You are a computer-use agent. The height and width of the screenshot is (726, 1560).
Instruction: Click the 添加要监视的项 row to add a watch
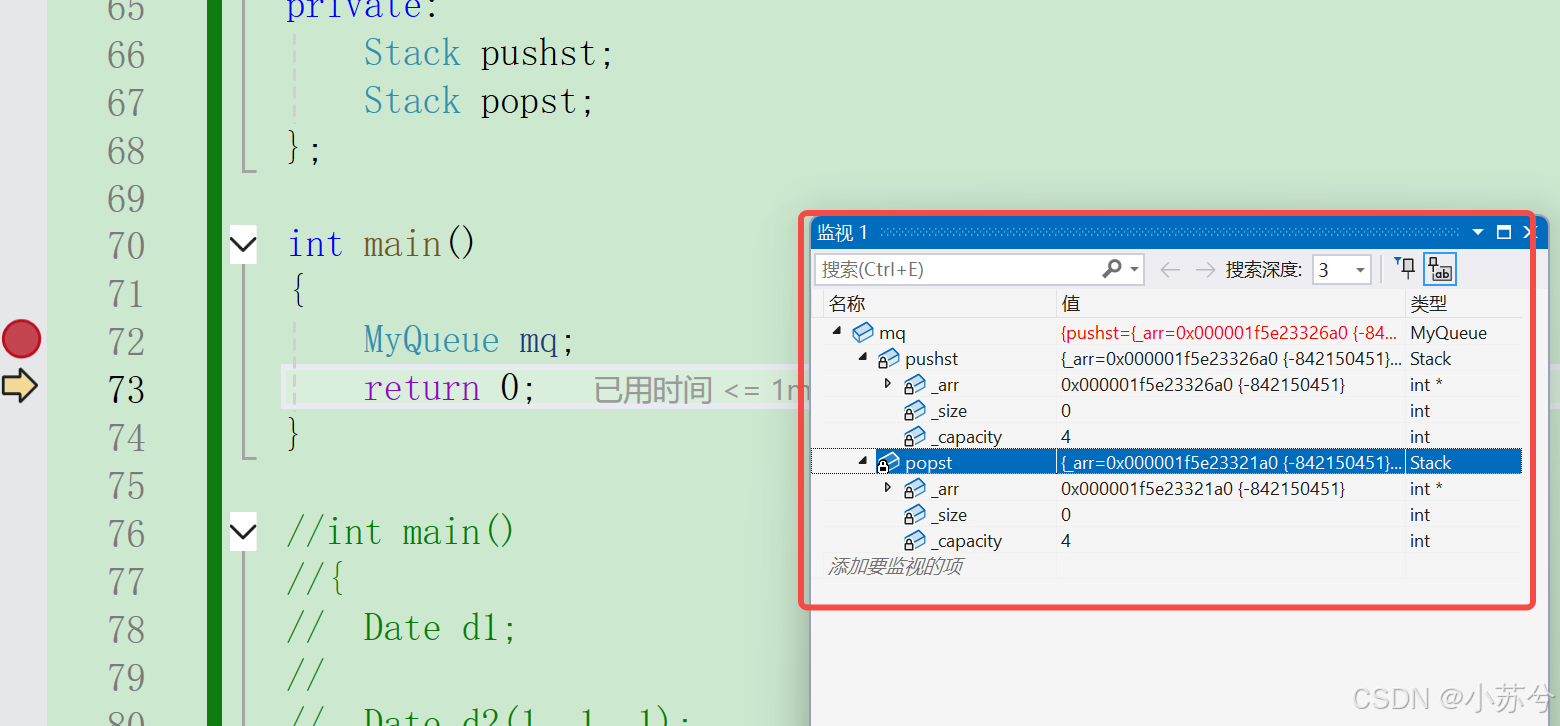895,567
